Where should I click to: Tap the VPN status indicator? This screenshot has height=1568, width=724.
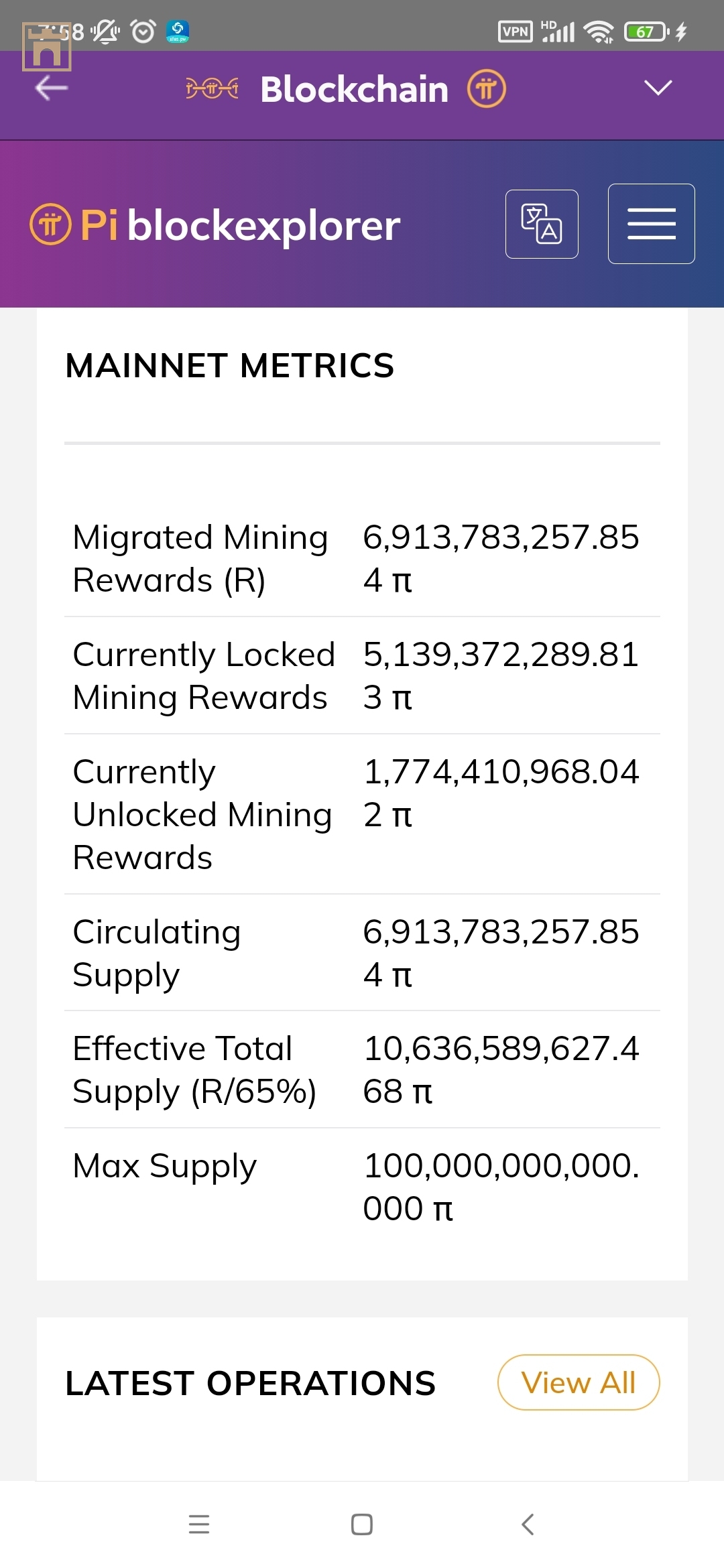click(x=516, y=31)
